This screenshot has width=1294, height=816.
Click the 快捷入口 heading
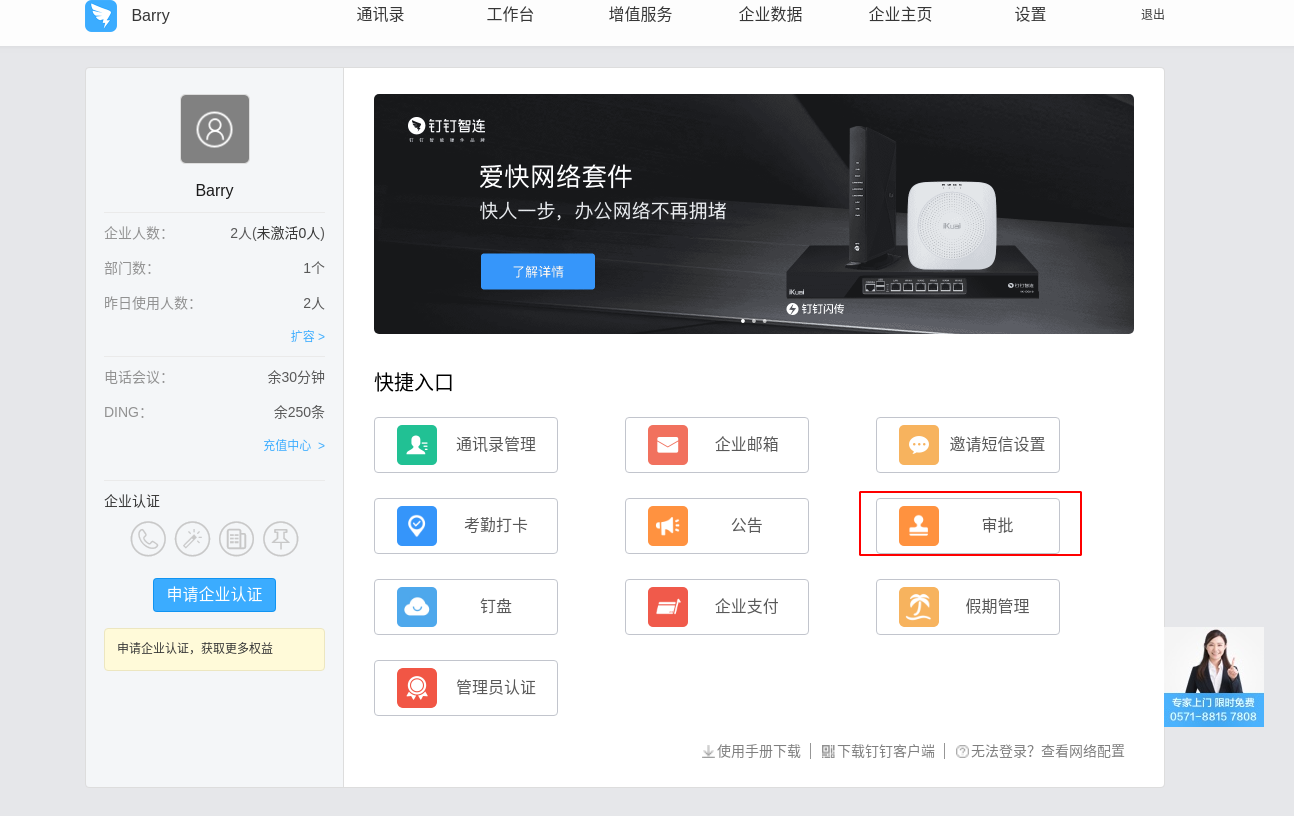pyautogui.click(x=415, y=382)
